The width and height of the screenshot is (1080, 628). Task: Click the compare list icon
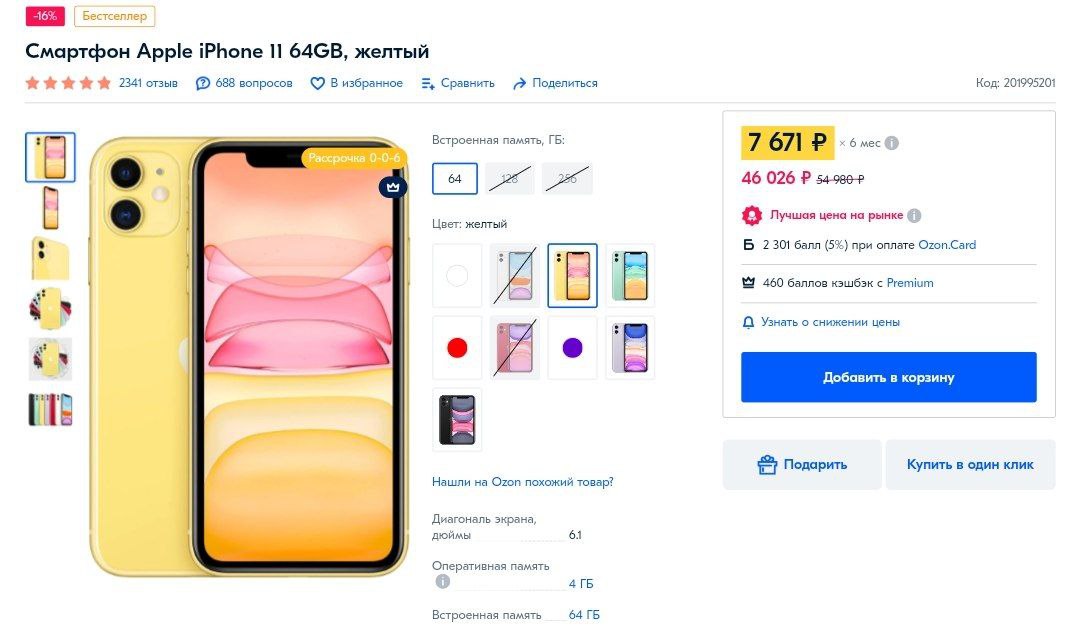tap(428, 83)
